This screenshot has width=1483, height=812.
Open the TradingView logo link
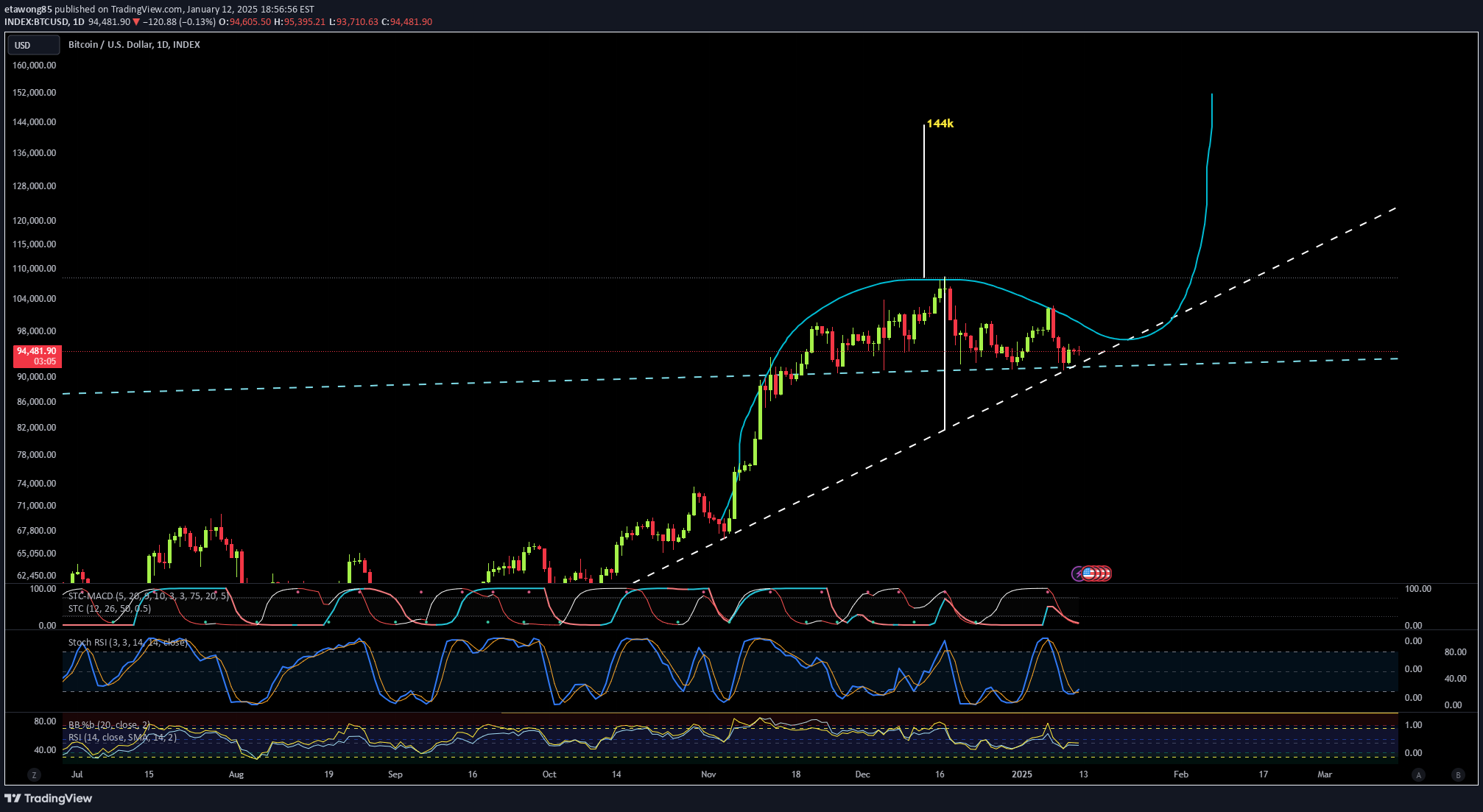click(49, 798)
